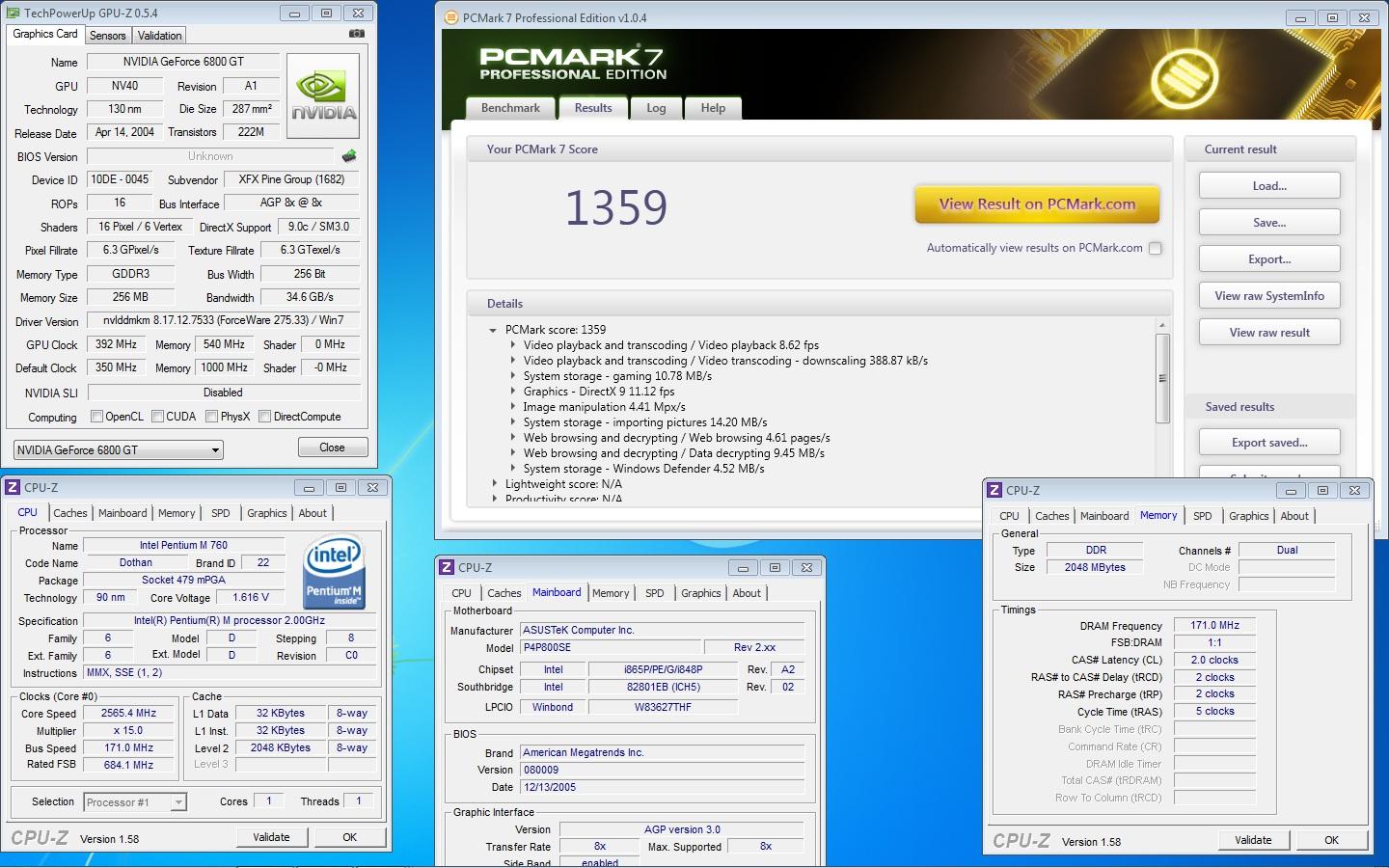The height and width of the screenshot is (868, 1389).
Task: Click the NVIDIA GeForce 6800 GT name field
Action: point(183,62)
